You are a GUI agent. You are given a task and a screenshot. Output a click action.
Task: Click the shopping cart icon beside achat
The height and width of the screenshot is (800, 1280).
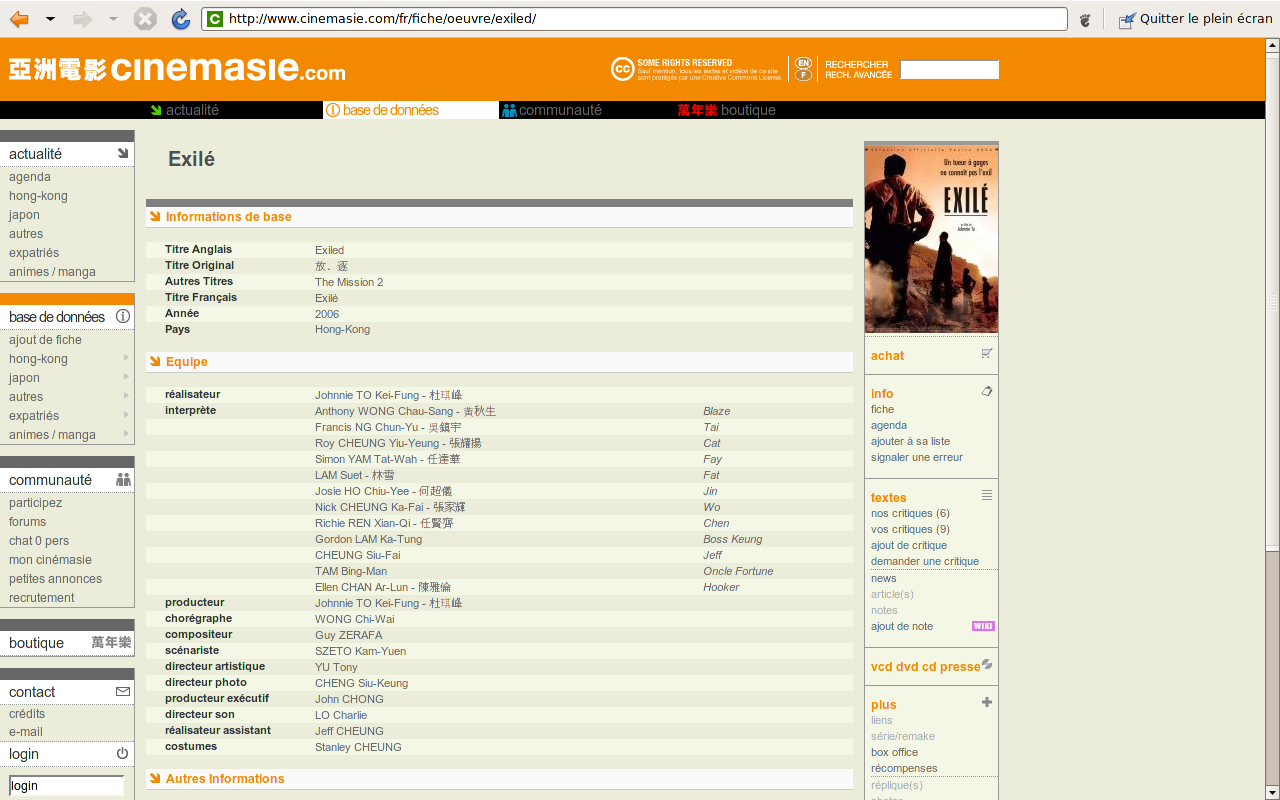click(987, 354)
